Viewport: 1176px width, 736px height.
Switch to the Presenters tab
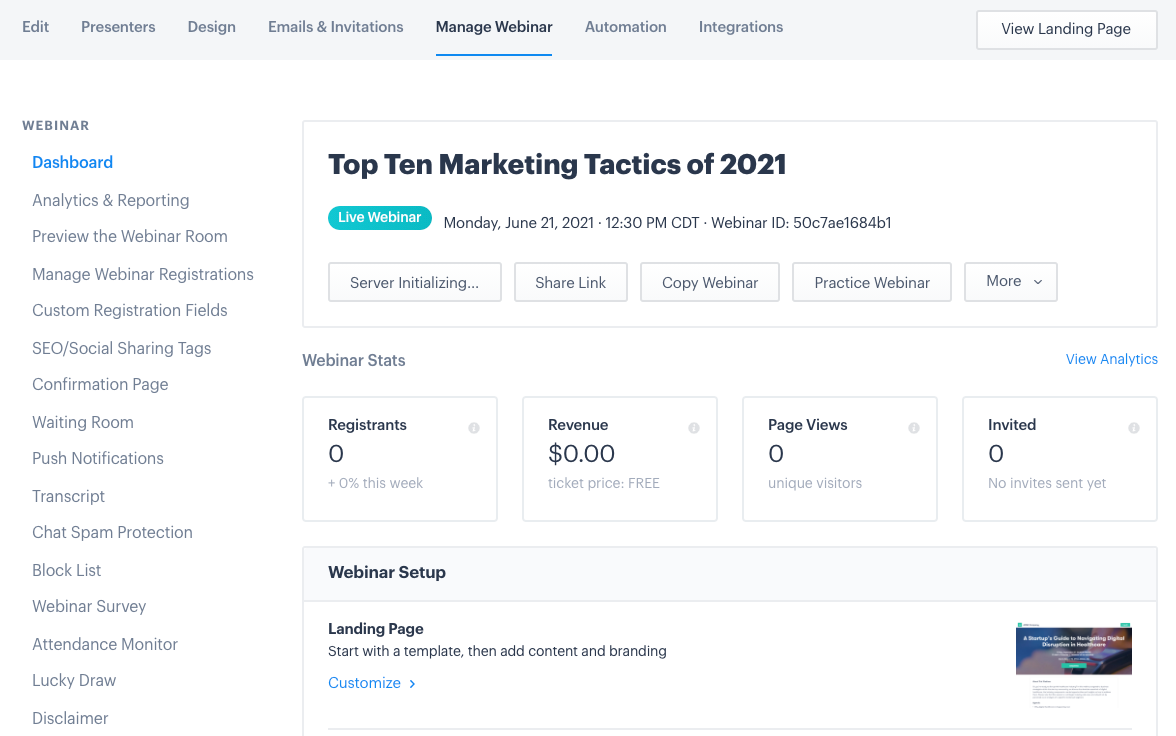pyautogui.click(x=118, y=27)
